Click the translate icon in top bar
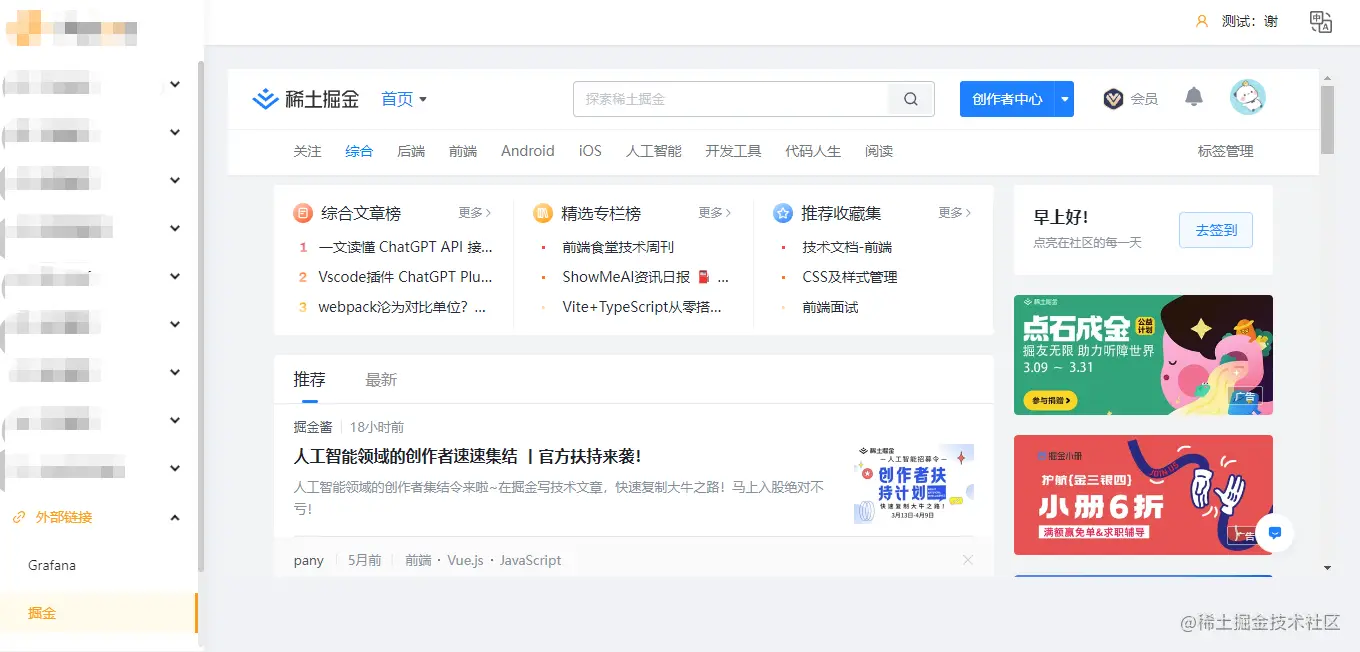This screenshot has height=652, width=1360. click(1321, 22)
